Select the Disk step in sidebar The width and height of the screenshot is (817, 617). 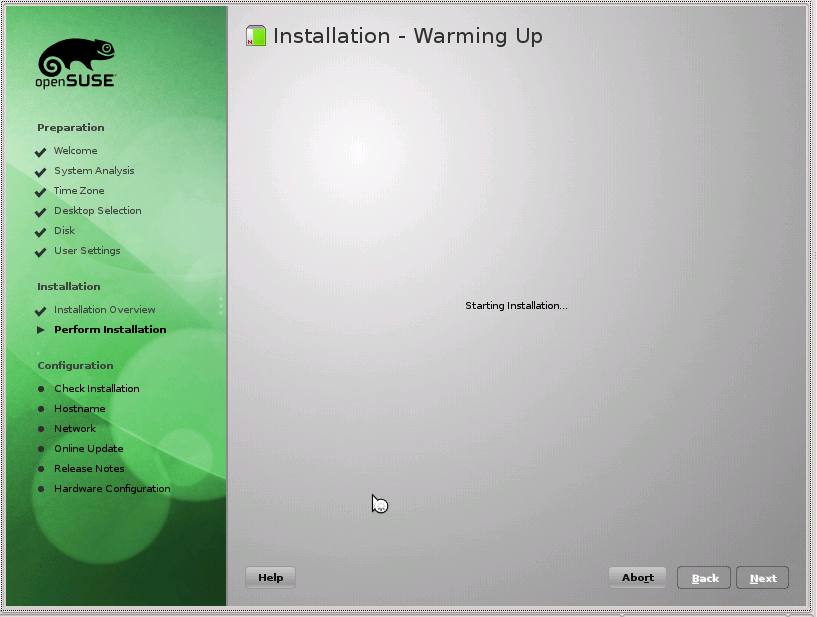pyautogui.click(x=64, y=231)
